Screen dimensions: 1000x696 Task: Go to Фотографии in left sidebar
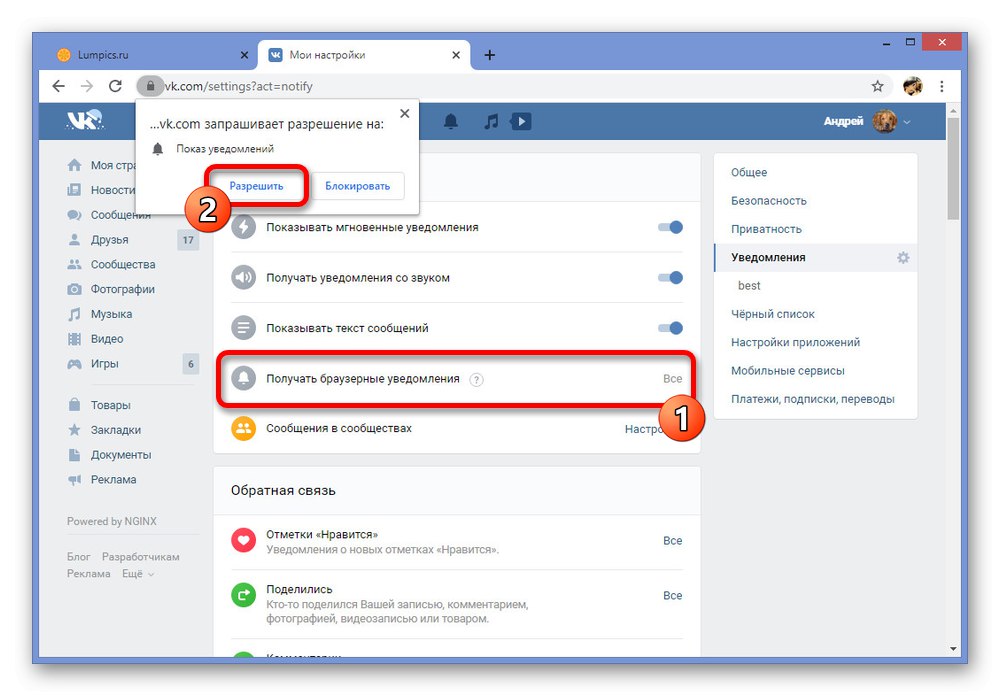coord(122,289)
